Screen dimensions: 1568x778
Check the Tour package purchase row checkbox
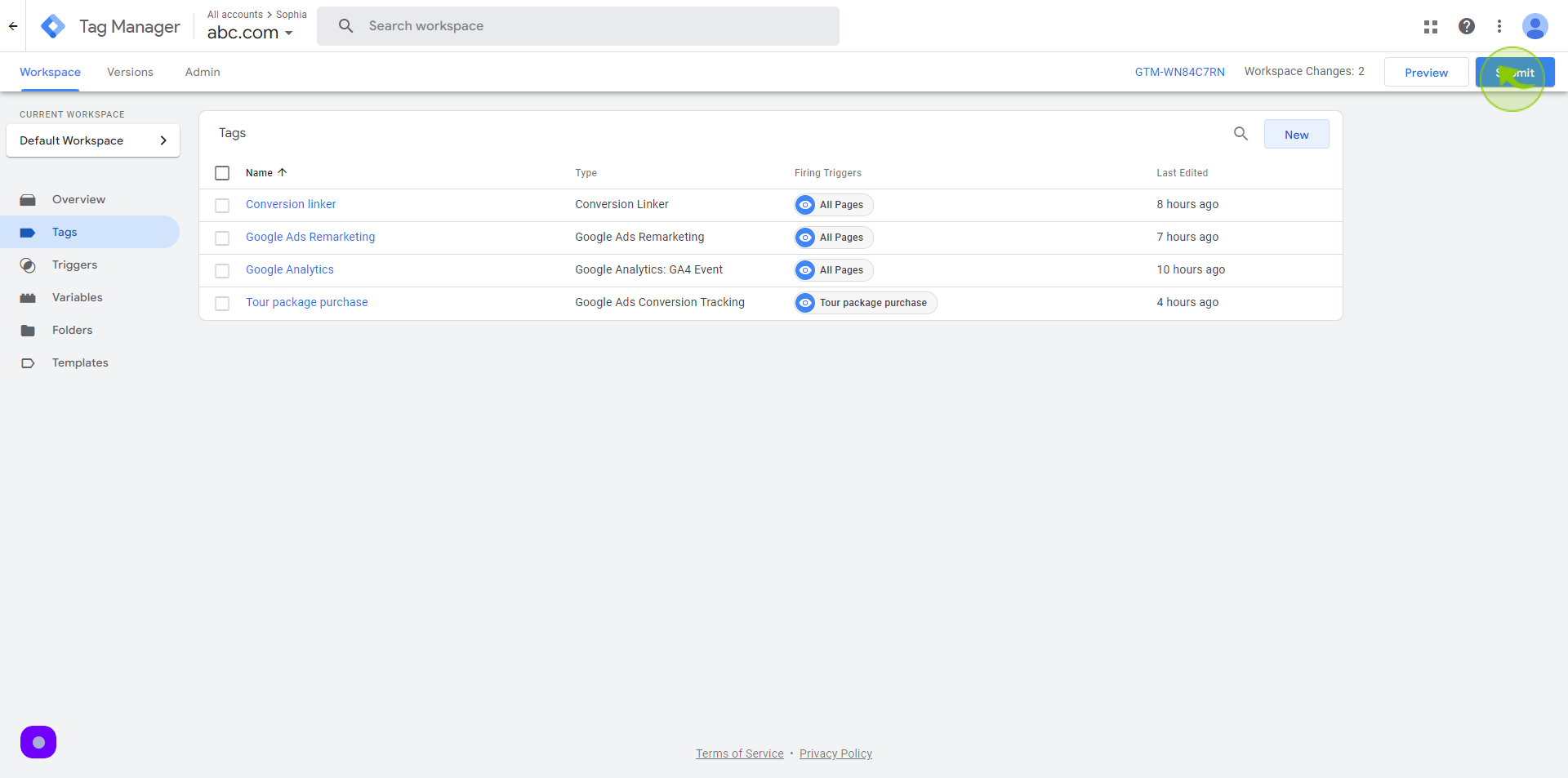[222, 303]
